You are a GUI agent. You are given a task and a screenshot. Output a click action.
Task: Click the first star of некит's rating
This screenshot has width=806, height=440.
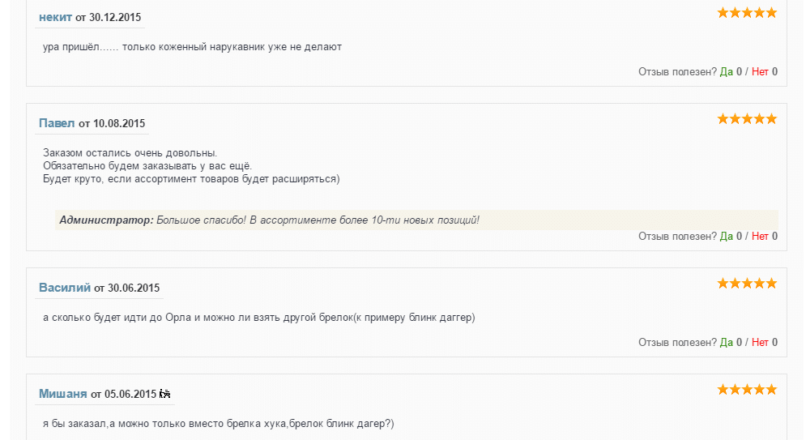723,13
